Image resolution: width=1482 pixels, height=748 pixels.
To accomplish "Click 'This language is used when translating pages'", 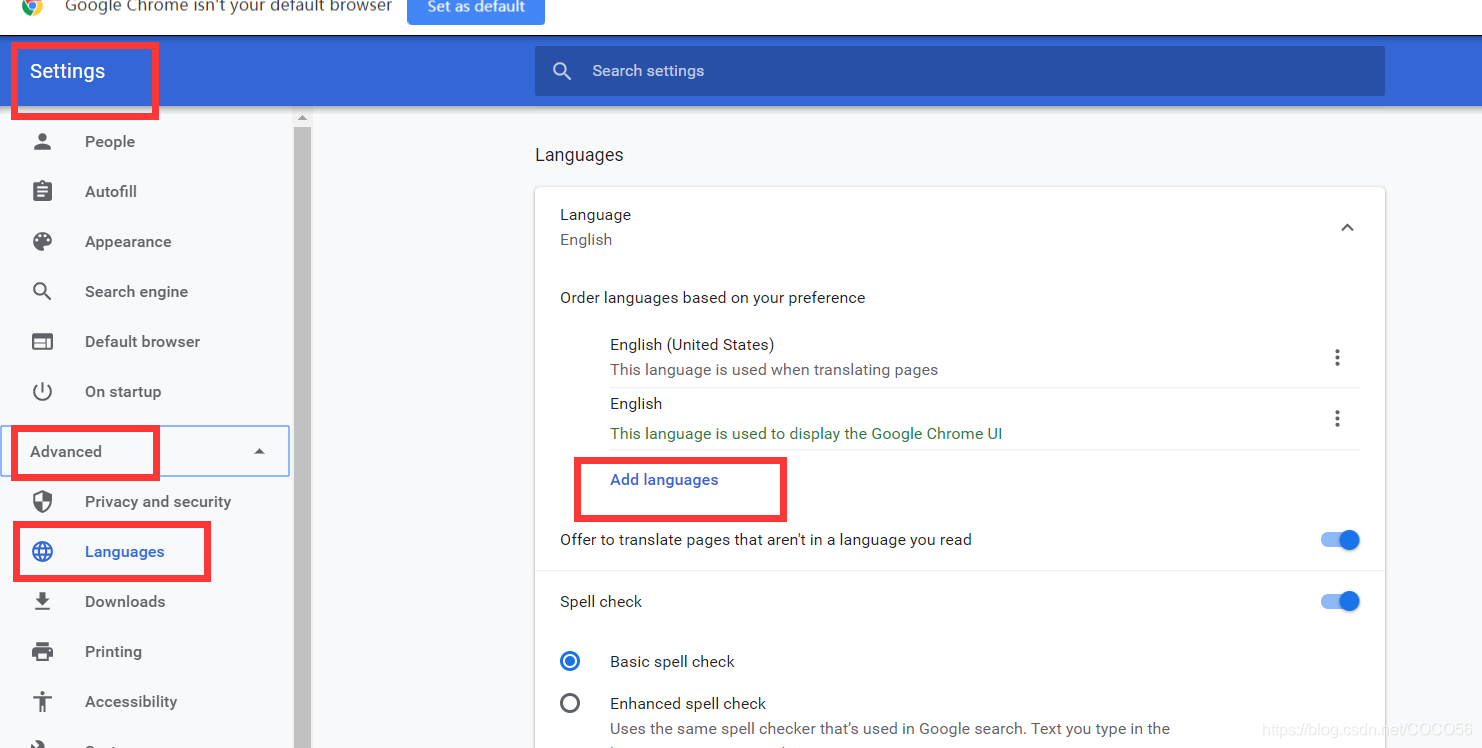I will click(774, 370).
